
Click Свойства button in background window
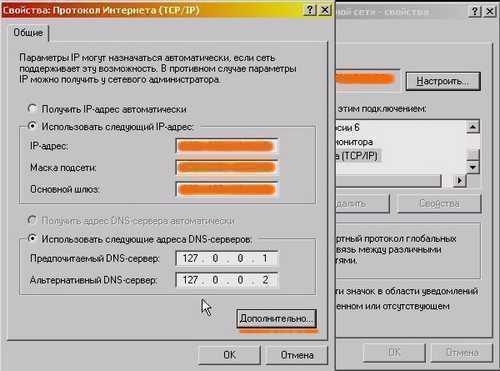(439, 203)
